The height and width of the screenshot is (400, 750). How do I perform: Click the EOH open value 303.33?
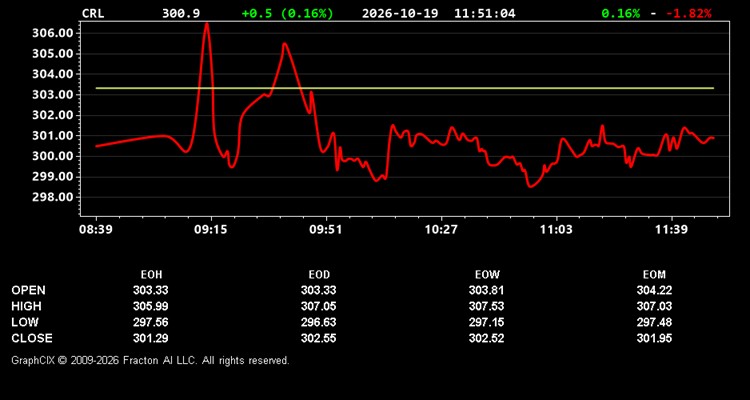pyautogui.click(x=151, y=290)
